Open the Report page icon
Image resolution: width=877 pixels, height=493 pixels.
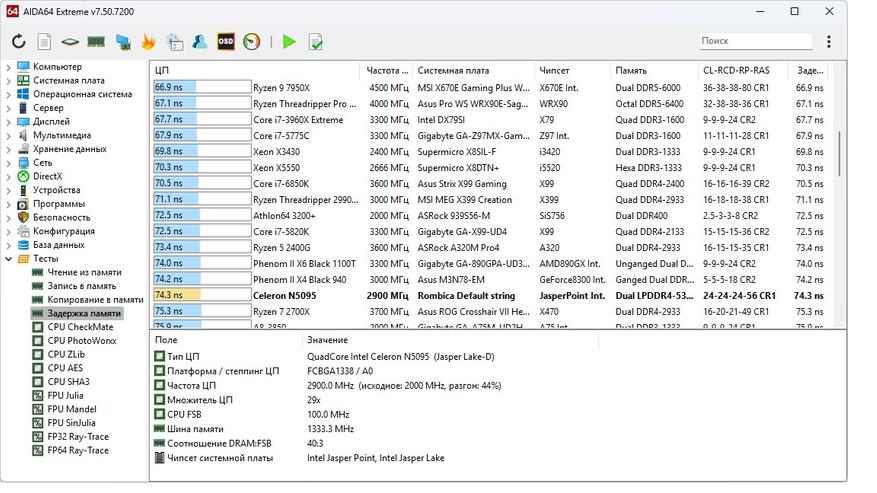[44, 41]
